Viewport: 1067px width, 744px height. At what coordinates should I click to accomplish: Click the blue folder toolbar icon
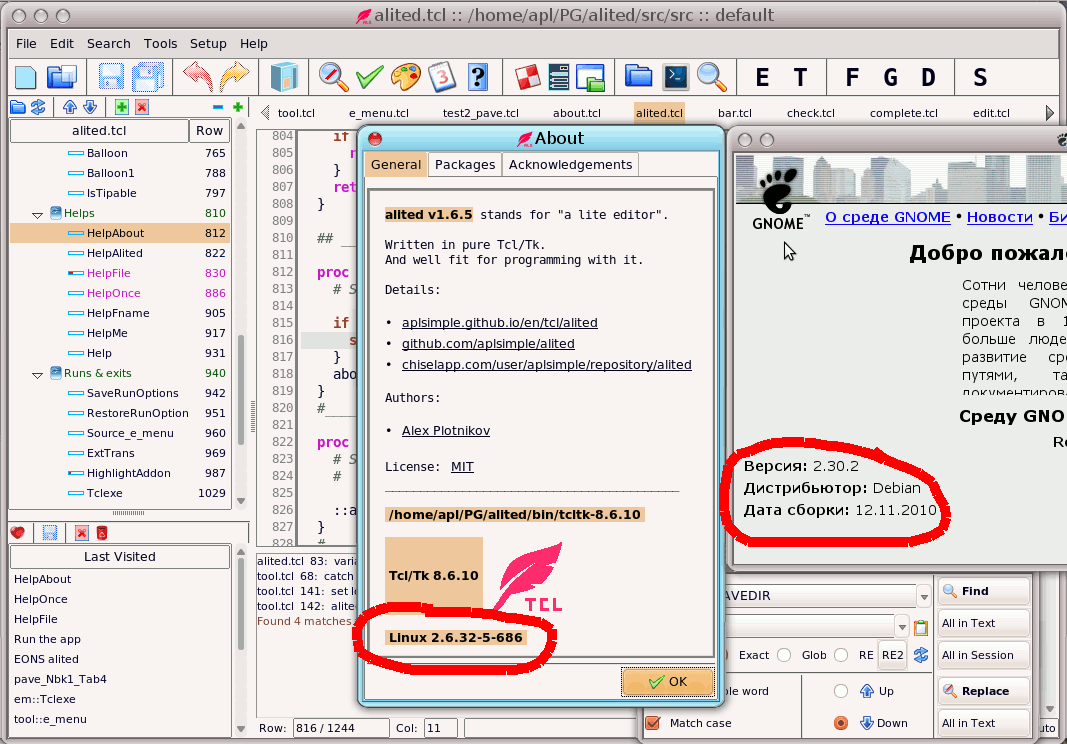click(x=638, y=76)
